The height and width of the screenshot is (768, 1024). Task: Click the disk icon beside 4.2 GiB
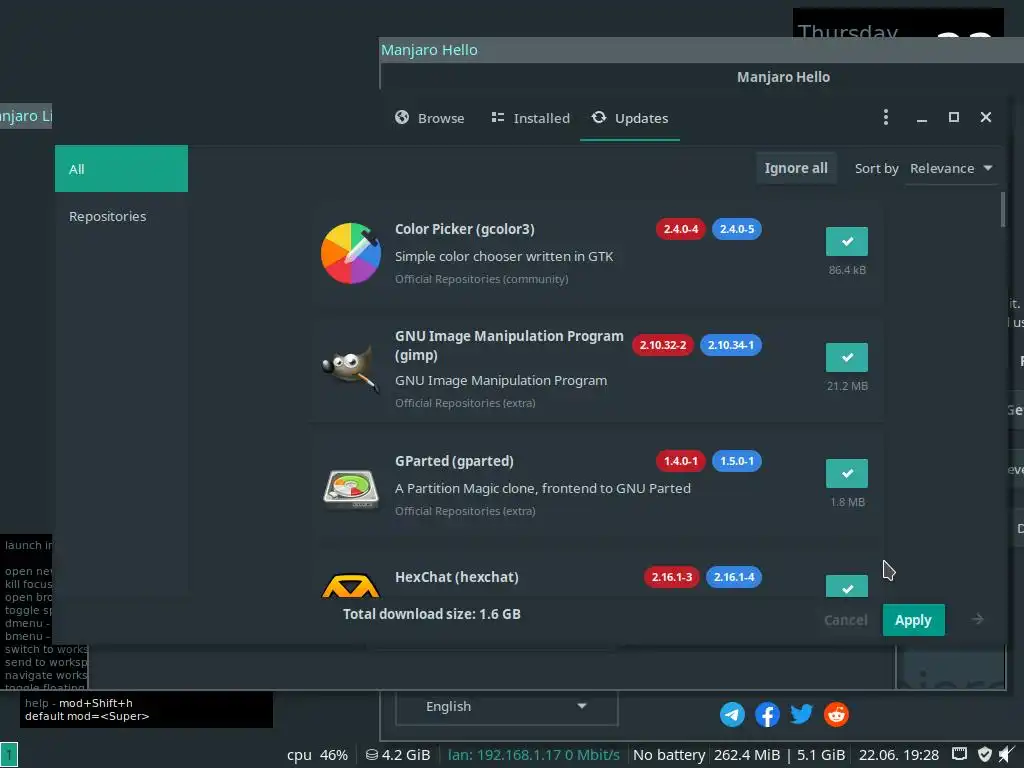click(x=372, y=755)
